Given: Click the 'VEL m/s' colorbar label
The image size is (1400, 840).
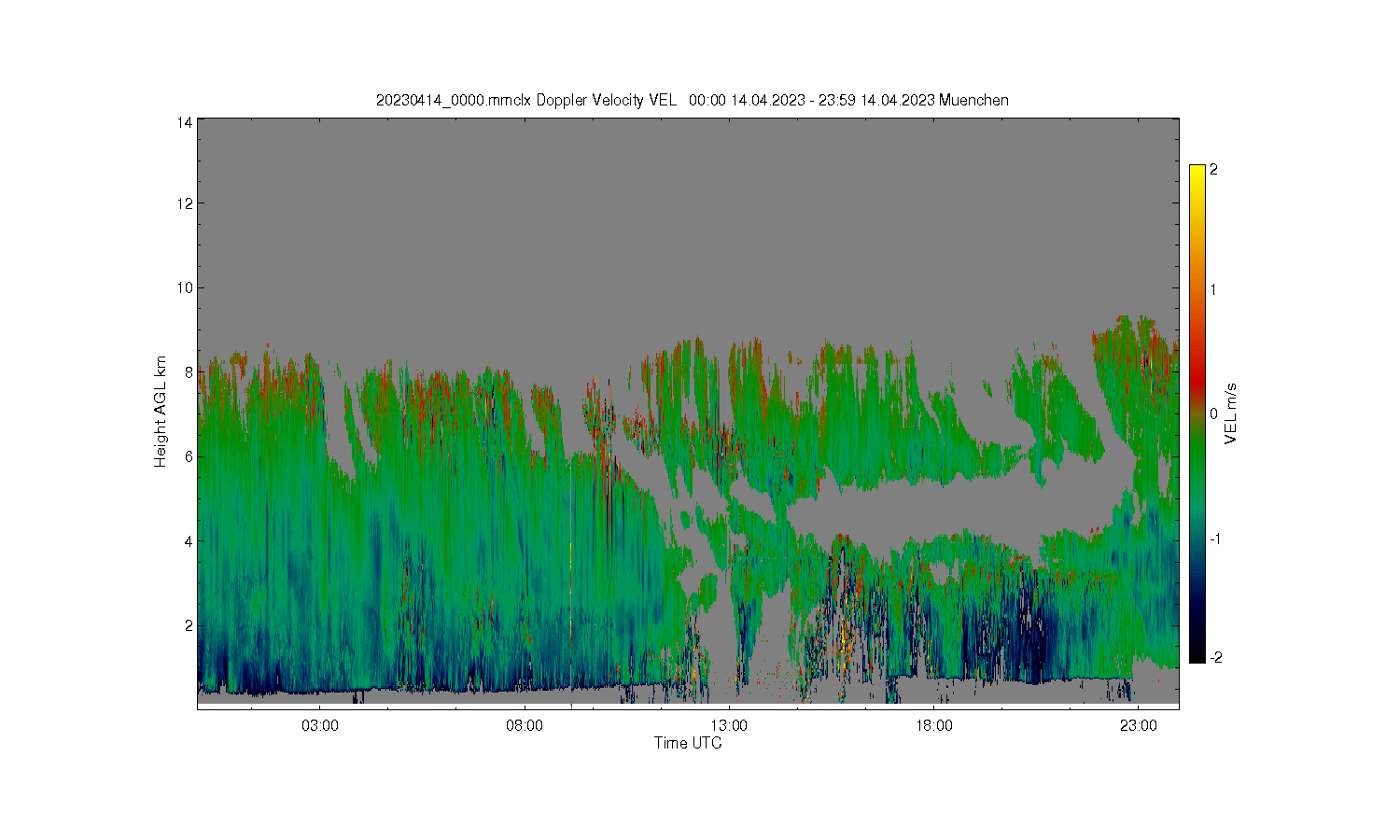Looking at the screenshot, I should coord(1230,413).
